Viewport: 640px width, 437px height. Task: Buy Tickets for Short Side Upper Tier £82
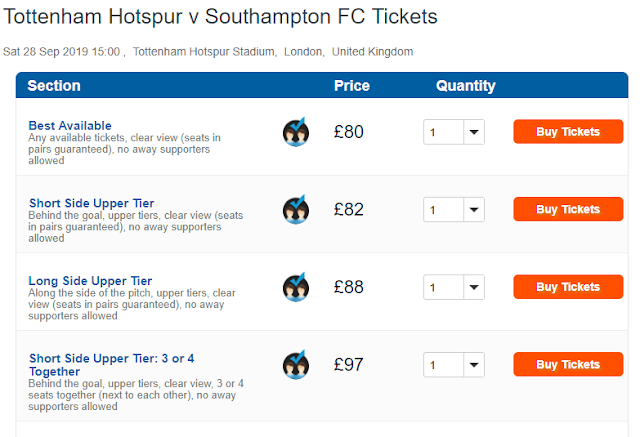click(x=567, y=210)
